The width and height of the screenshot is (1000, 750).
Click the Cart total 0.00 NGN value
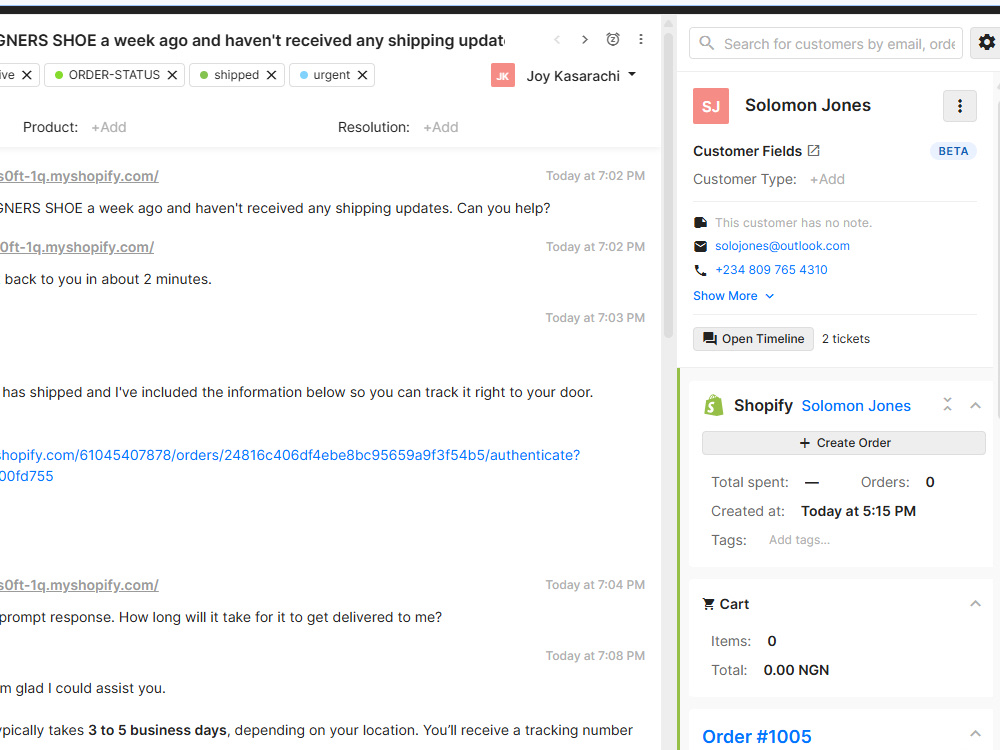tap(796, 670)
